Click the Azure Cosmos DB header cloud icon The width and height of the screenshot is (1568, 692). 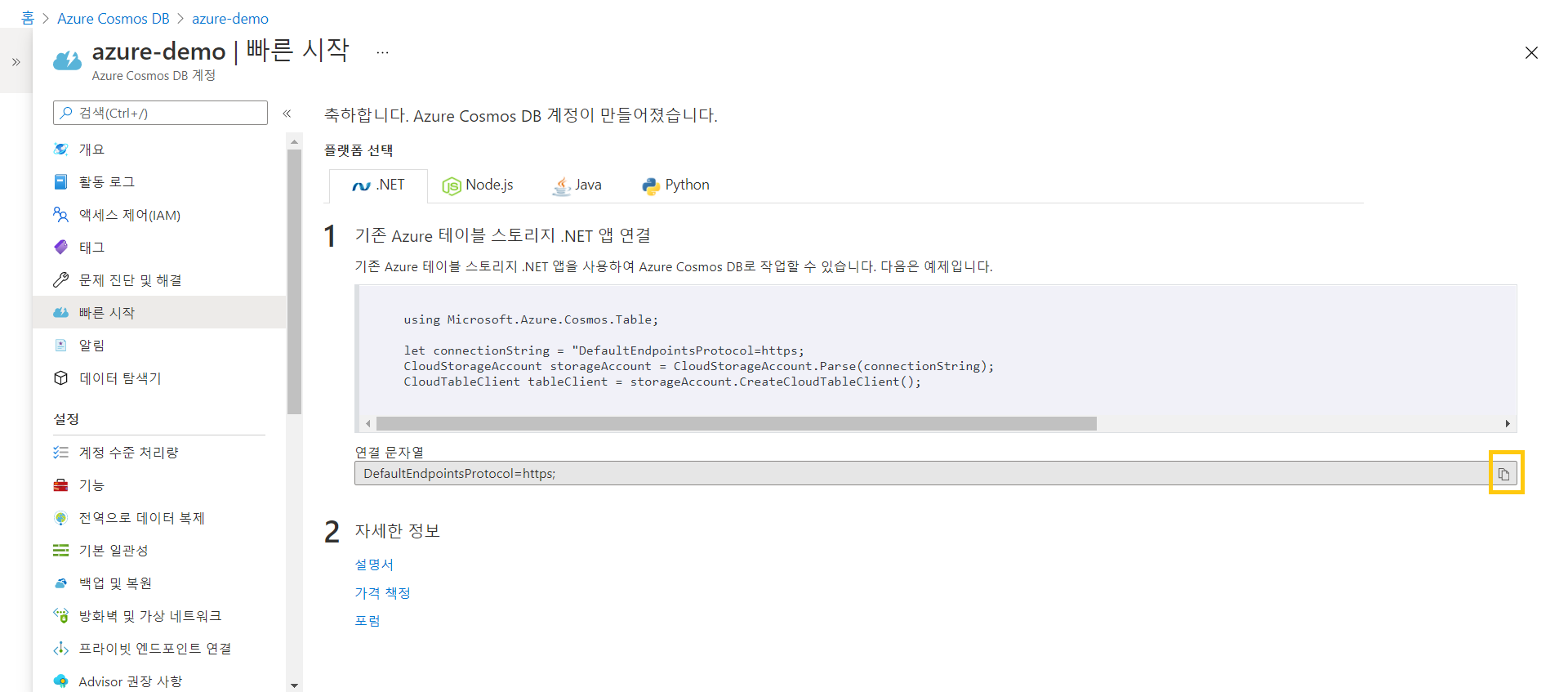67,60
